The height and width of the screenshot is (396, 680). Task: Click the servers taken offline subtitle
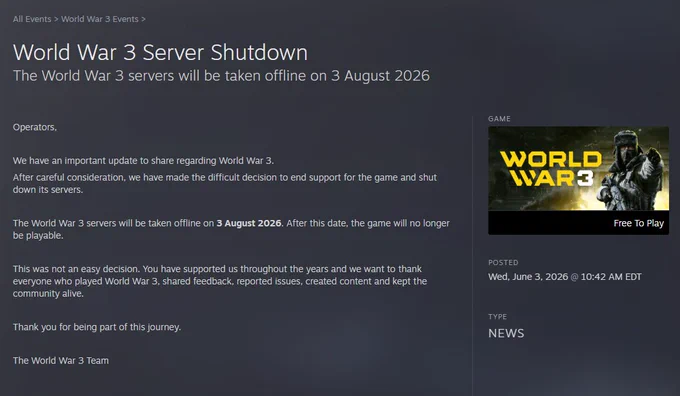[221, 76]
